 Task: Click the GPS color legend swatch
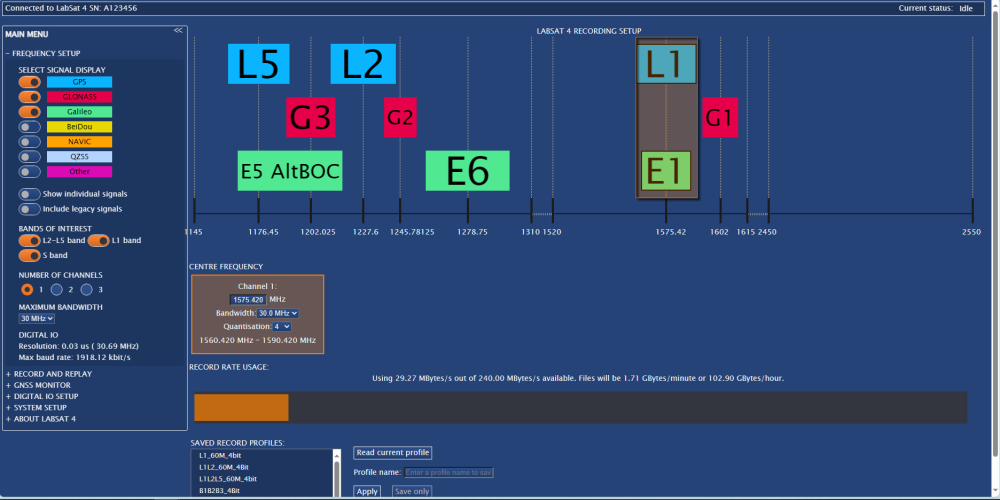80,82
